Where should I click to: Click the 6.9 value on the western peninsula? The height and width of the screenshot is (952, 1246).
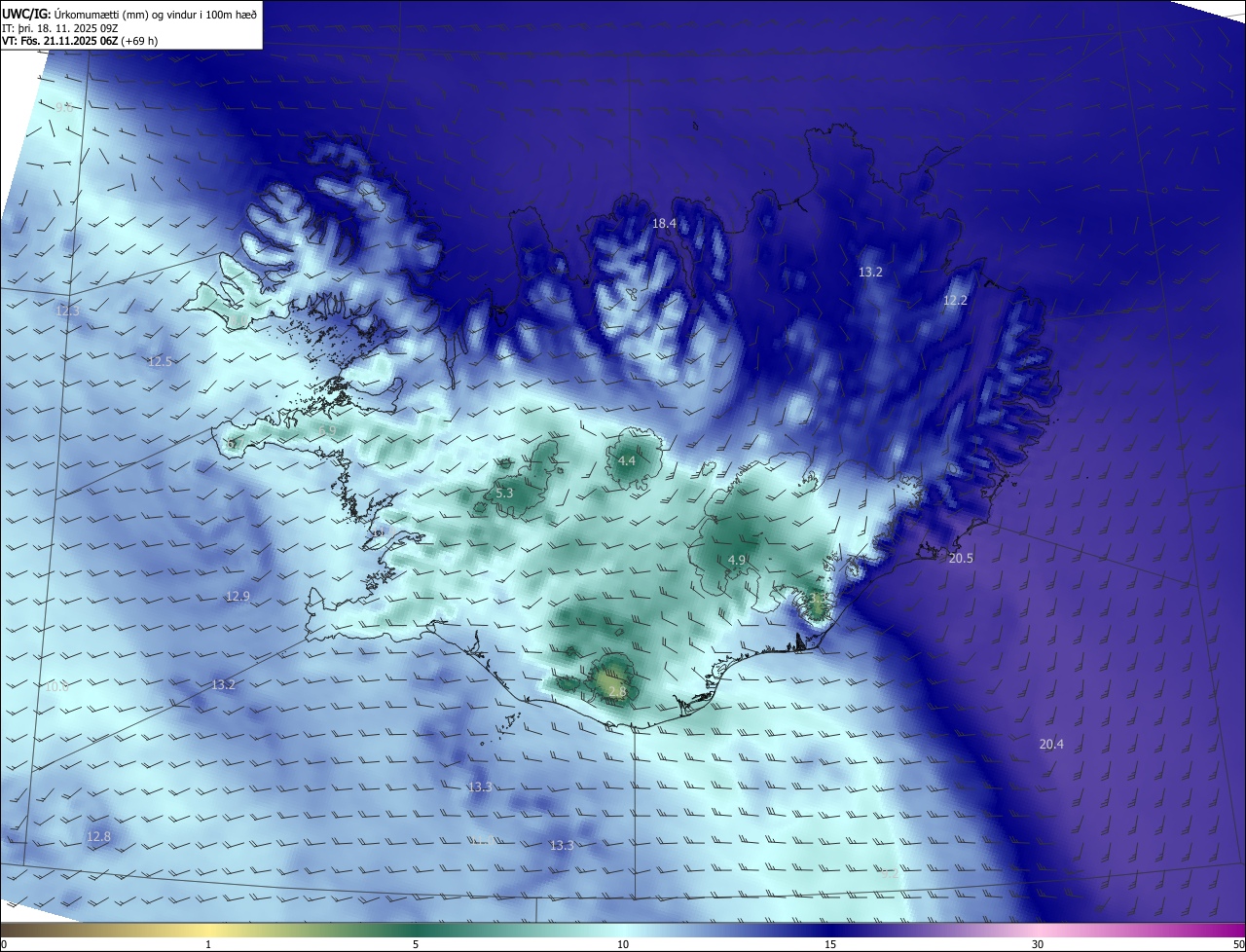point(327,430)
